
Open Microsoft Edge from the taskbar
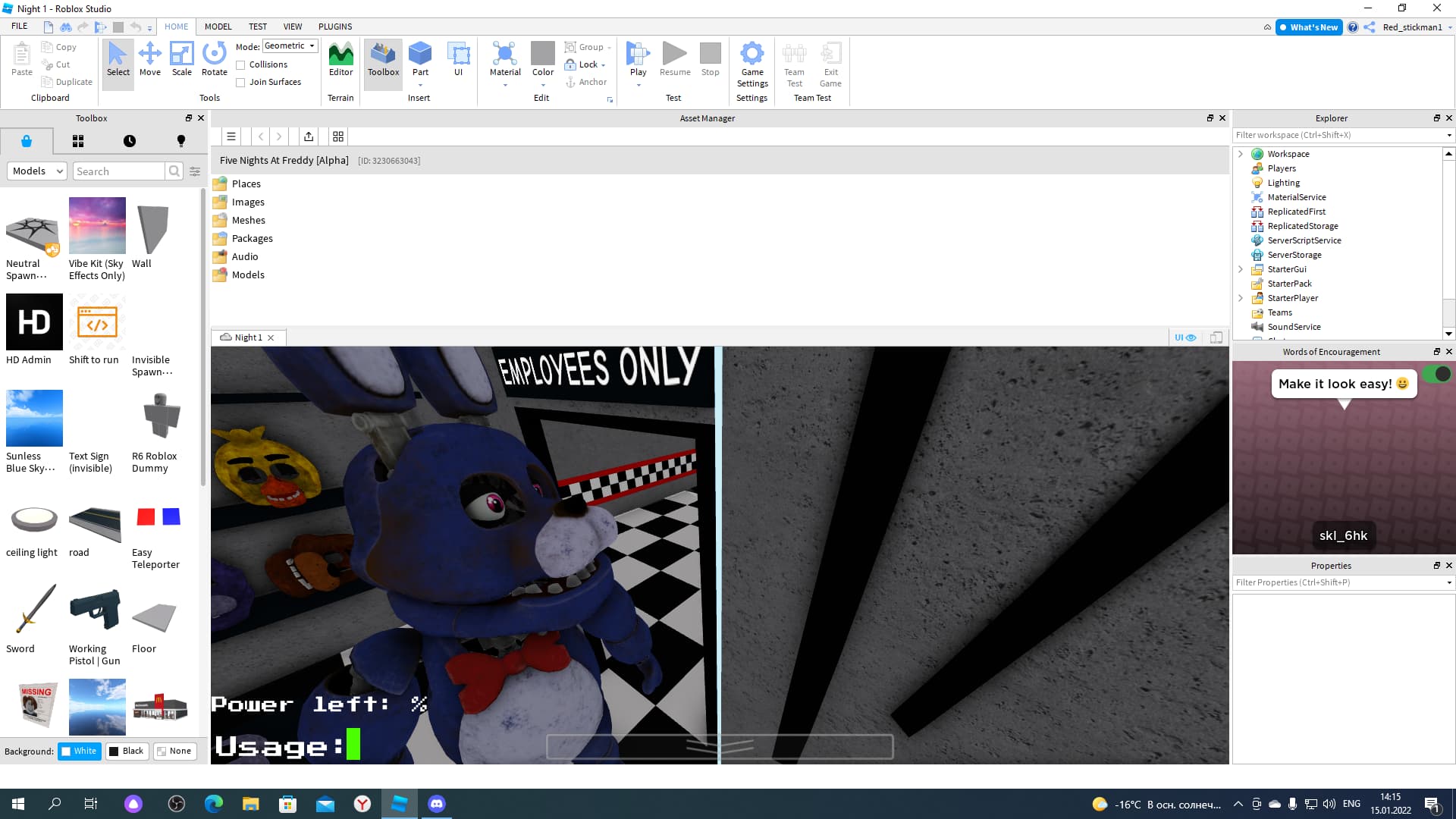pyautogui.click(x=214, y=804)
